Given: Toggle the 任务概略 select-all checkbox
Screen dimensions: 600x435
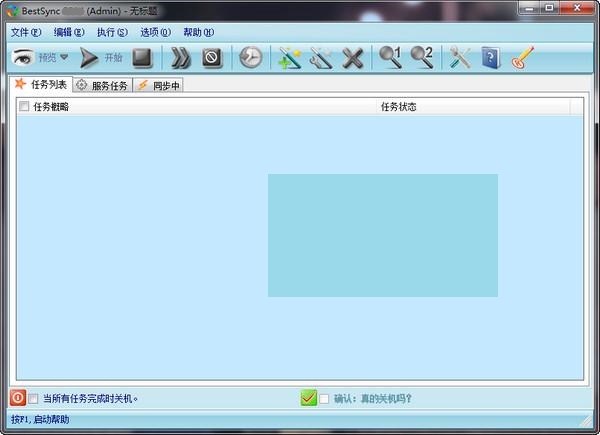Looking at the screenshot, I should 24,106.
